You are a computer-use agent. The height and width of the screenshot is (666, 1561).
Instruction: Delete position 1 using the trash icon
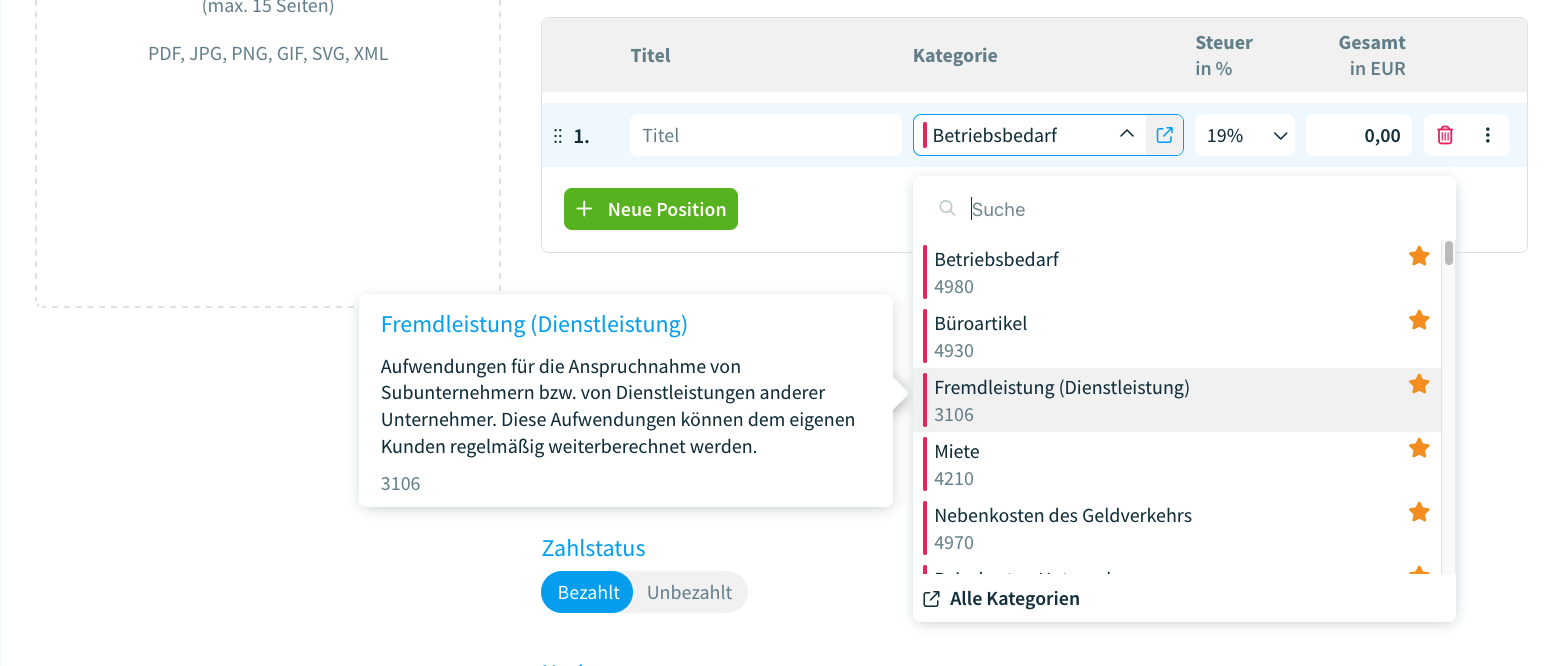1444,134
